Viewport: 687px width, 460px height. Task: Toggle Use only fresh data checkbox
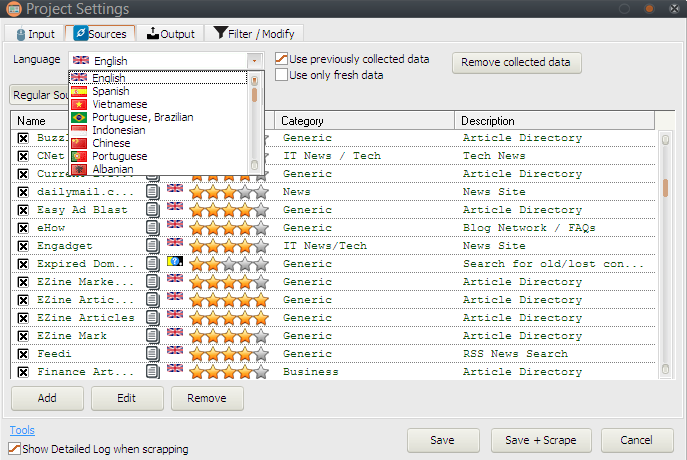pos(282,75)
